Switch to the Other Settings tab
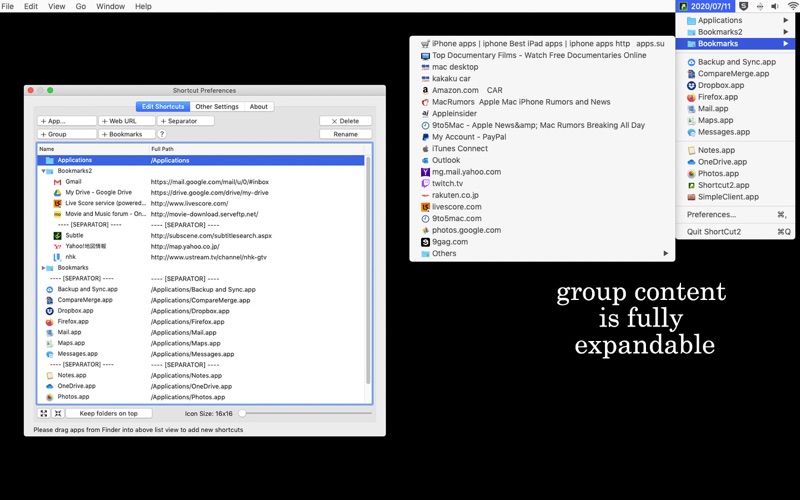The height and width of the screenshot is (500, 800). [217, 107]
